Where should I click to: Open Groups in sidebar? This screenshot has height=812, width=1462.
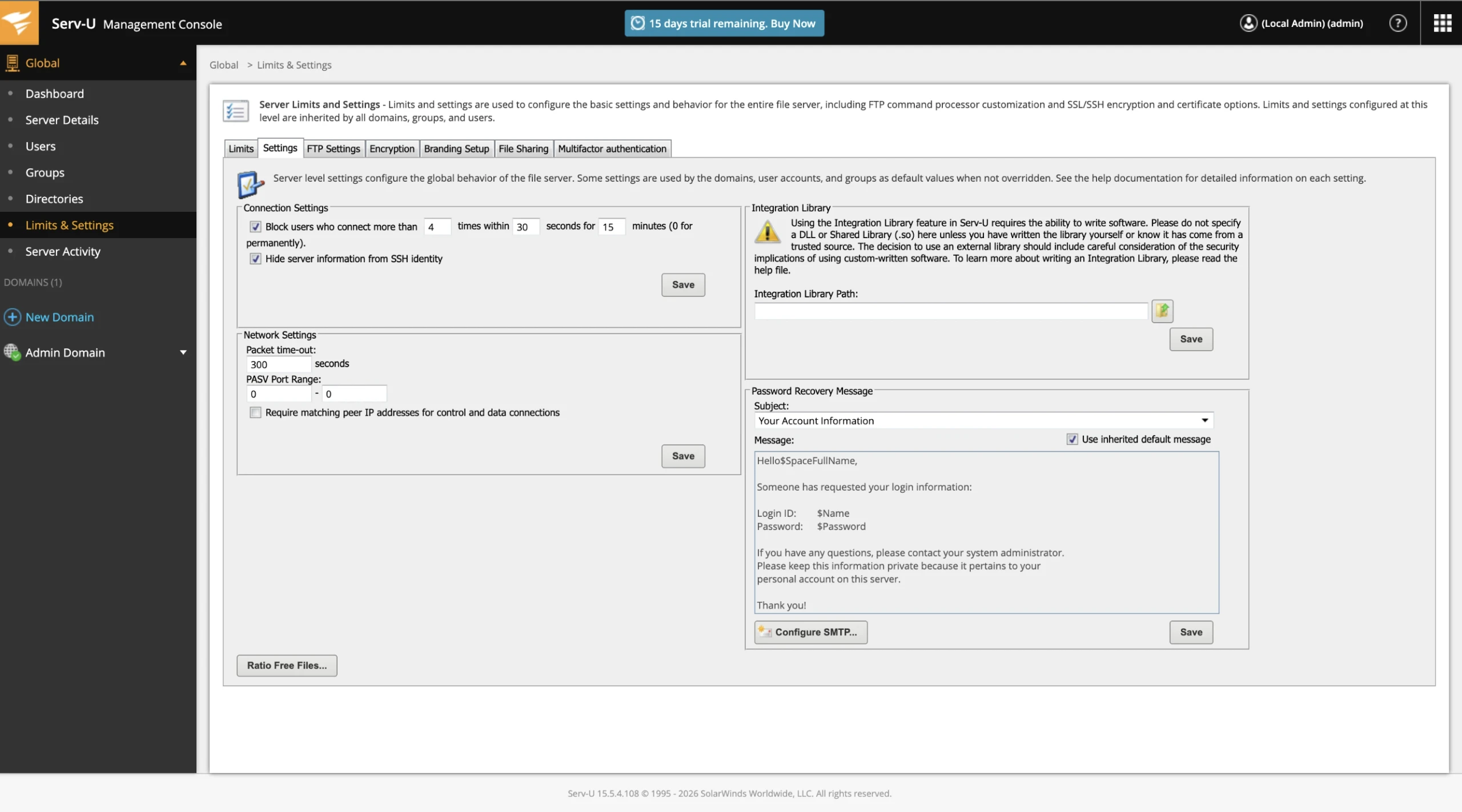45,172
